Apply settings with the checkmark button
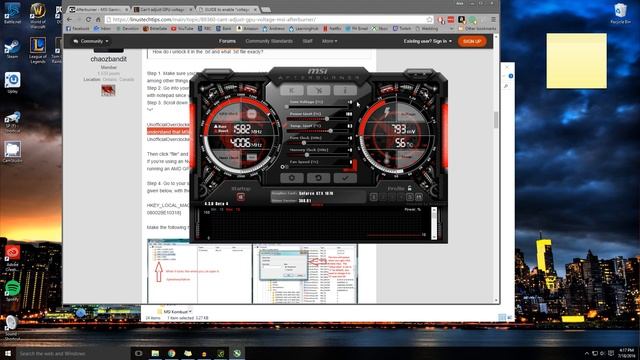Image resolution: width=640 pixels, height=360 pixels. [x=345, y=178]
